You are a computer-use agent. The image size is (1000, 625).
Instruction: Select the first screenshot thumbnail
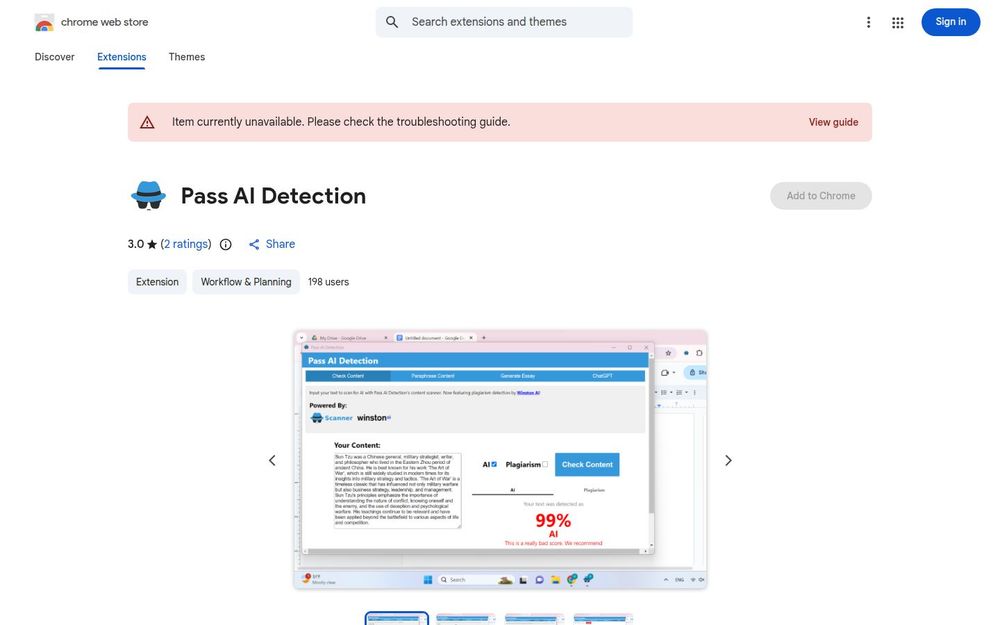[x=397, y=619]
